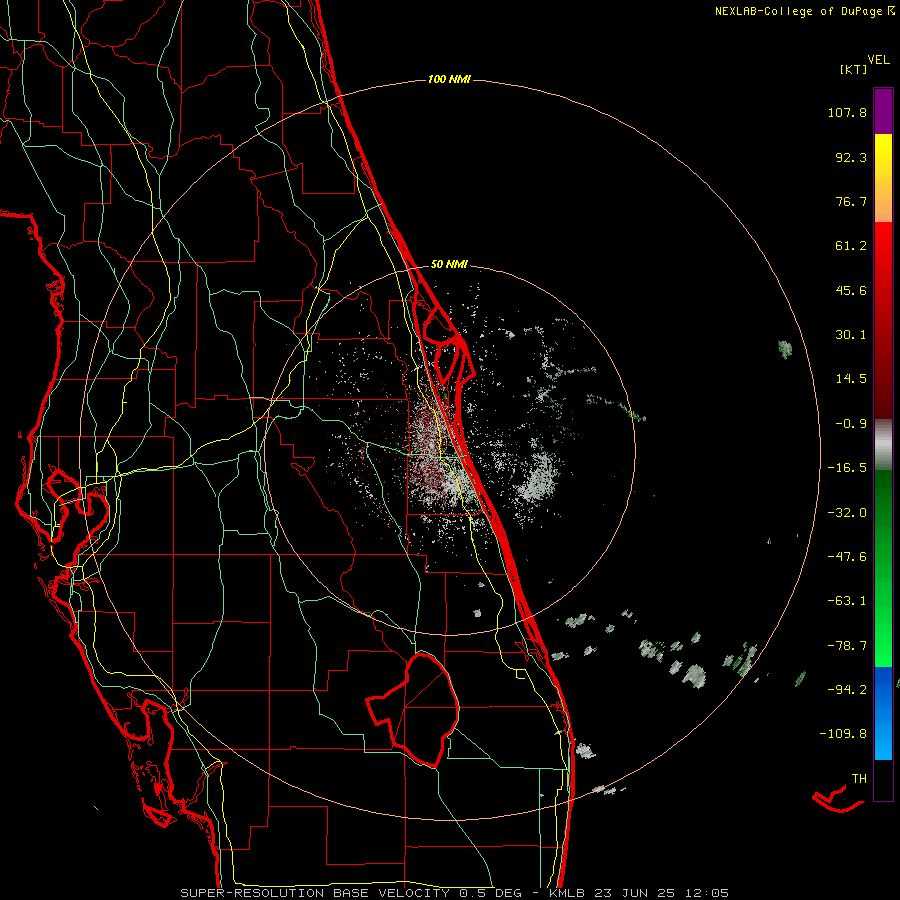The width and height of the screenshot is (900, 900).
Task: Click the 14.5 velocity scale value
Action: point(851,379)
